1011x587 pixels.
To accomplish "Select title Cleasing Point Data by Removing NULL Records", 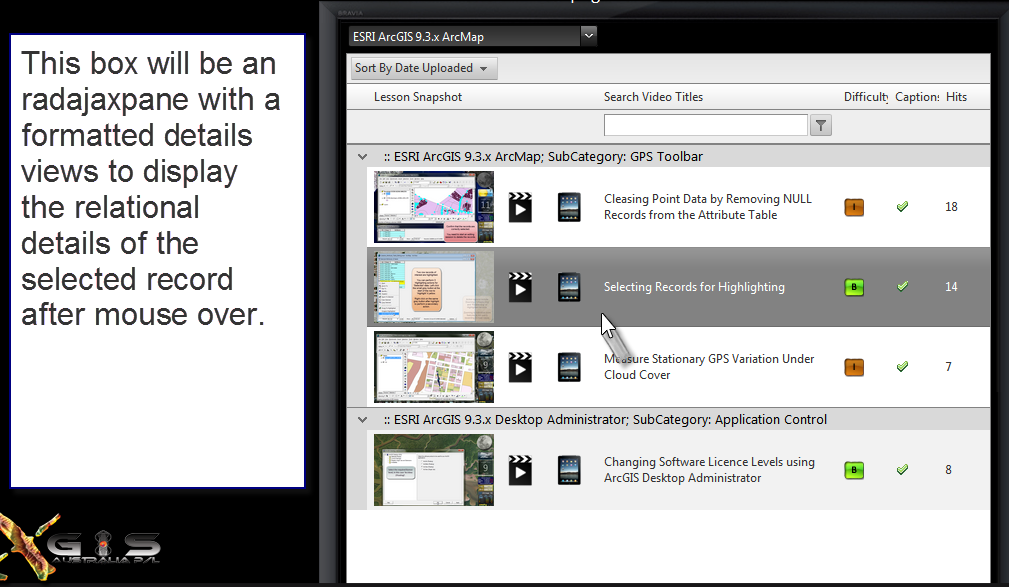I will tap(707, 207).
